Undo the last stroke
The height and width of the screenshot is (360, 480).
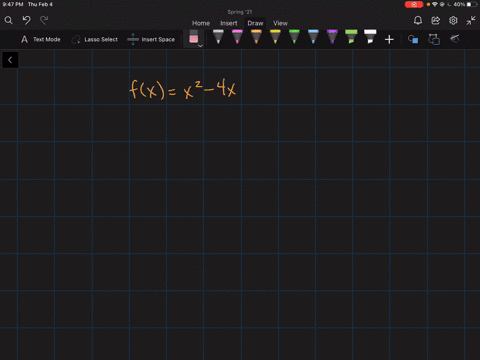(x=27, y=20)
